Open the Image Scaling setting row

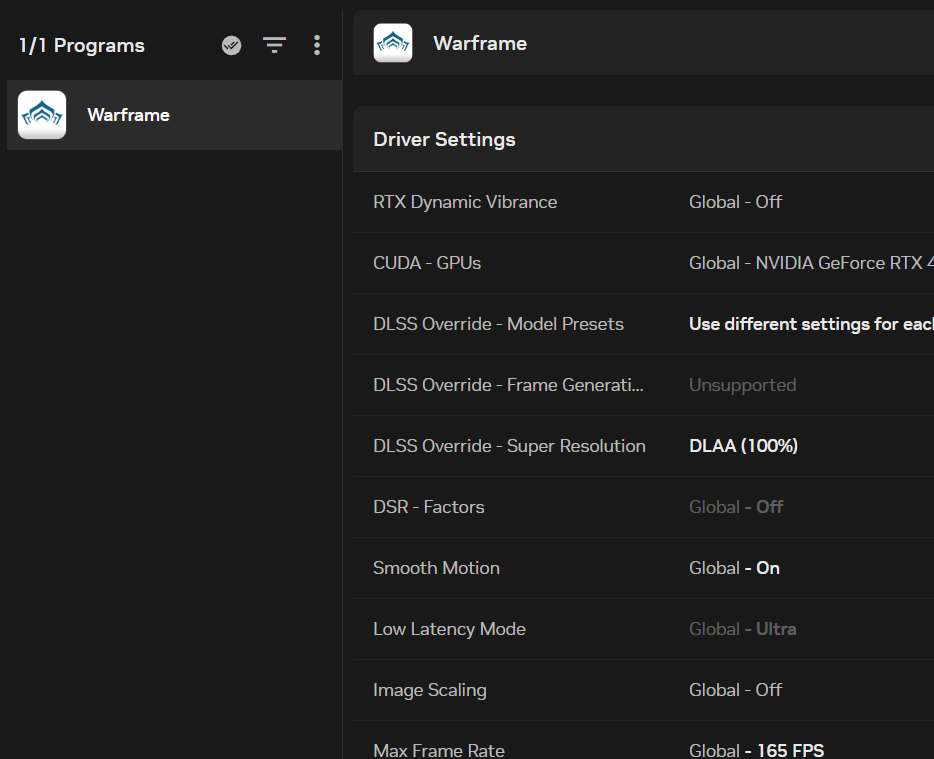[643, 690]
